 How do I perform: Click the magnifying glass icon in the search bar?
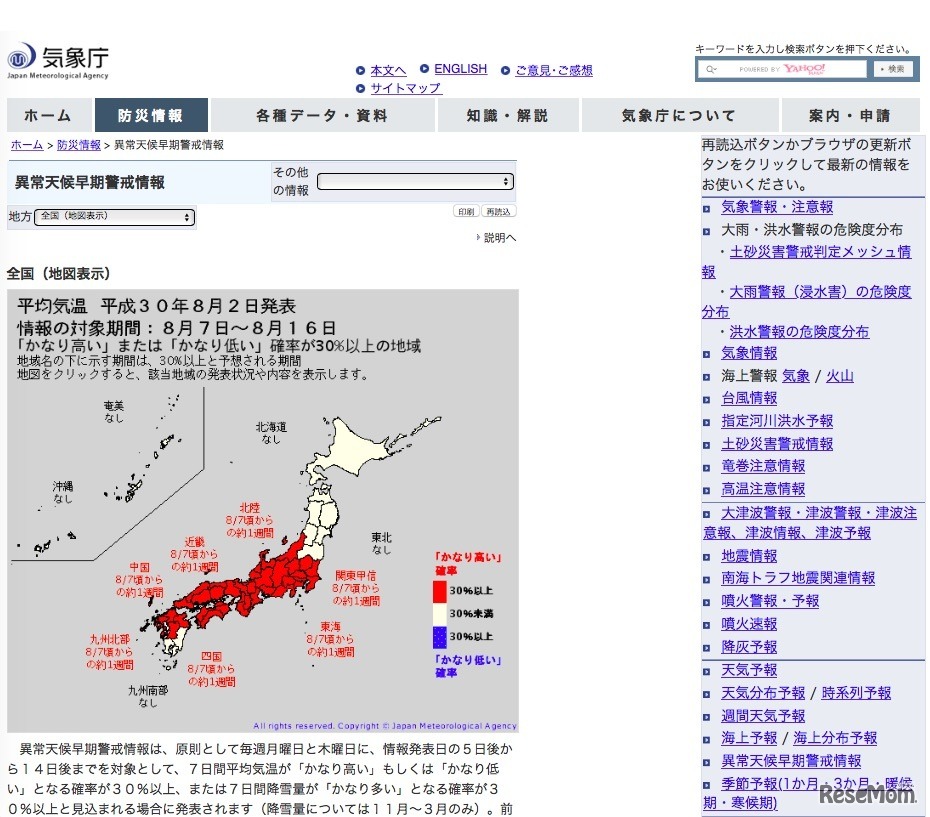710,68
